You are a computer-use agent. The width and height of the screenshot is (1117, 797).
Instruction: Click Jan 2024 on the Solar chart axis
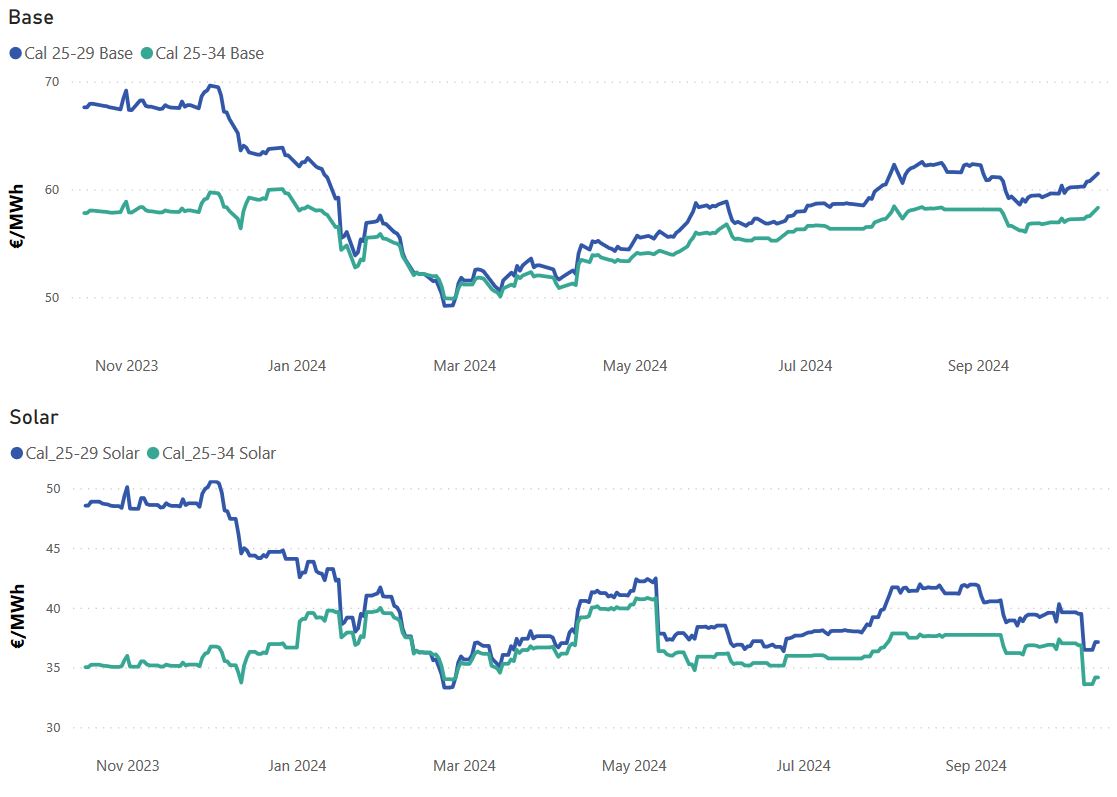tap(294, 766)
